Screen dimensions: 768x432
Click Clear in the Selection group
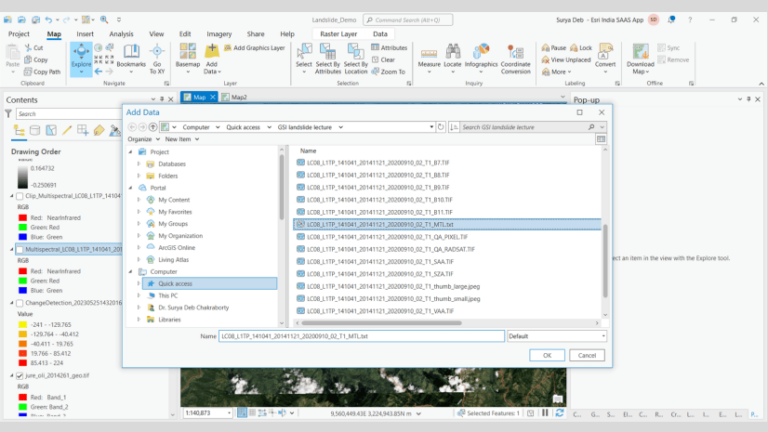click(x=383, y=60)
